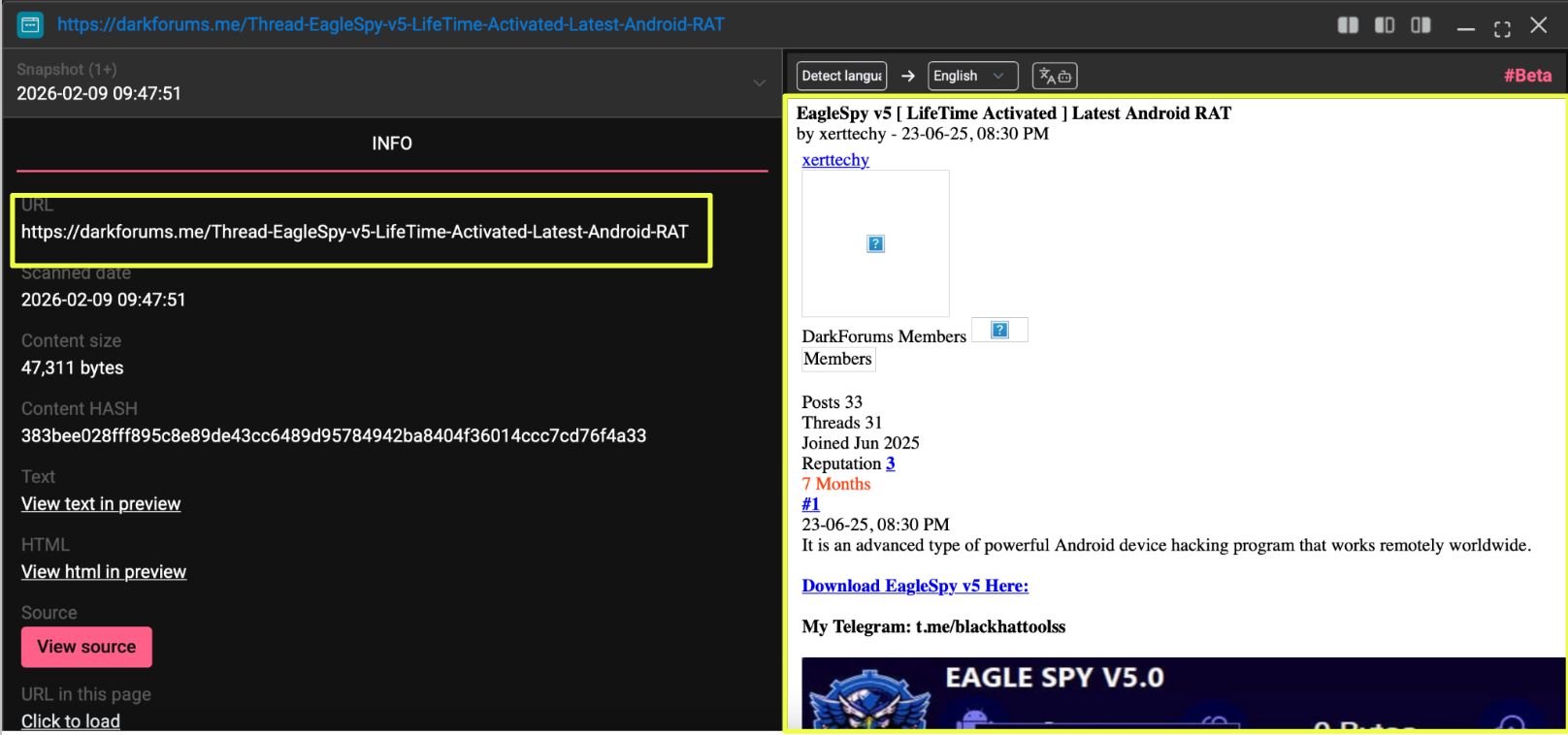Click the broken avatar image placeholder
This screenshot has height=735, width=1568.
pos(875,243)
